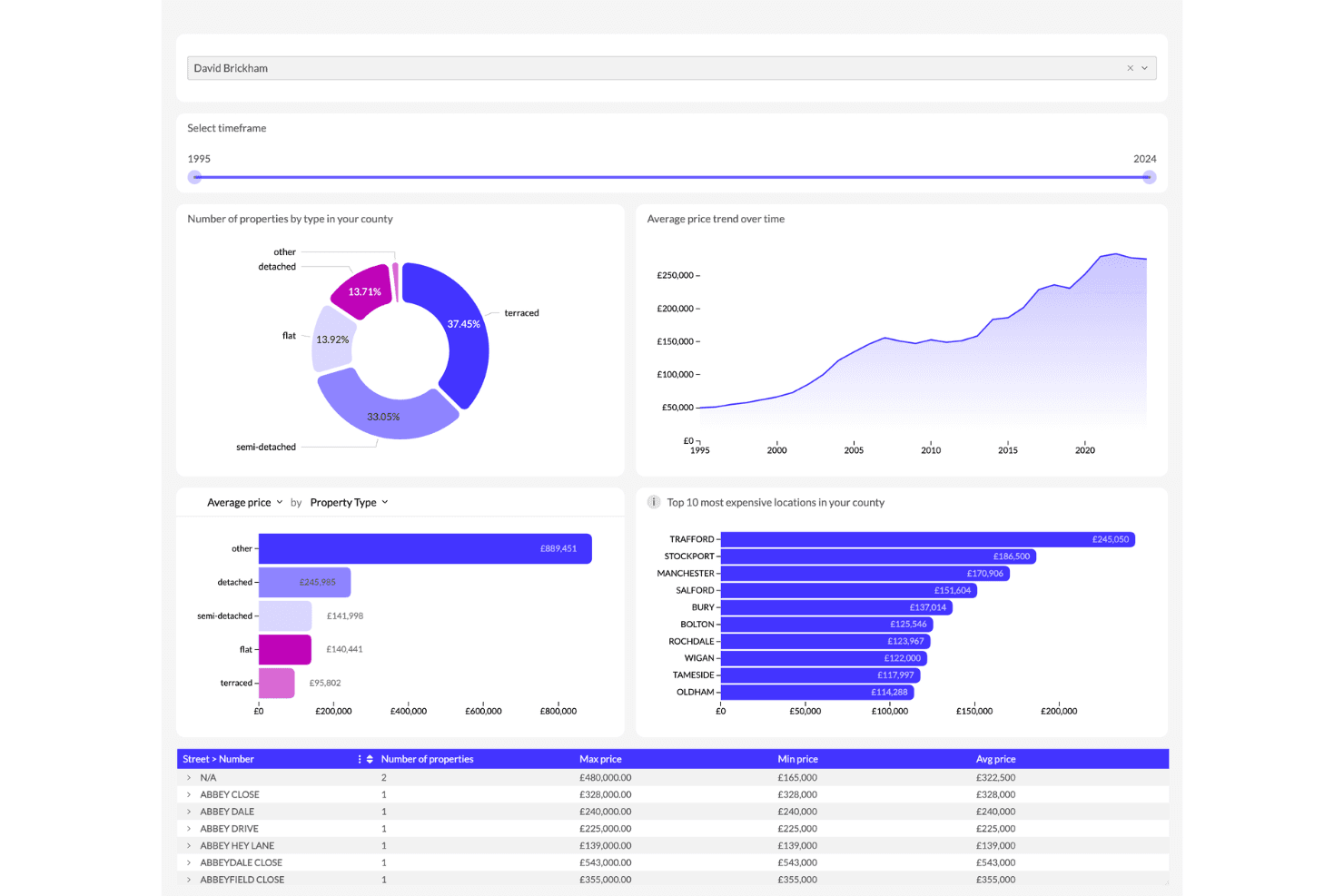Grab the 1995 timeframe slider handle

pos(194,177)
